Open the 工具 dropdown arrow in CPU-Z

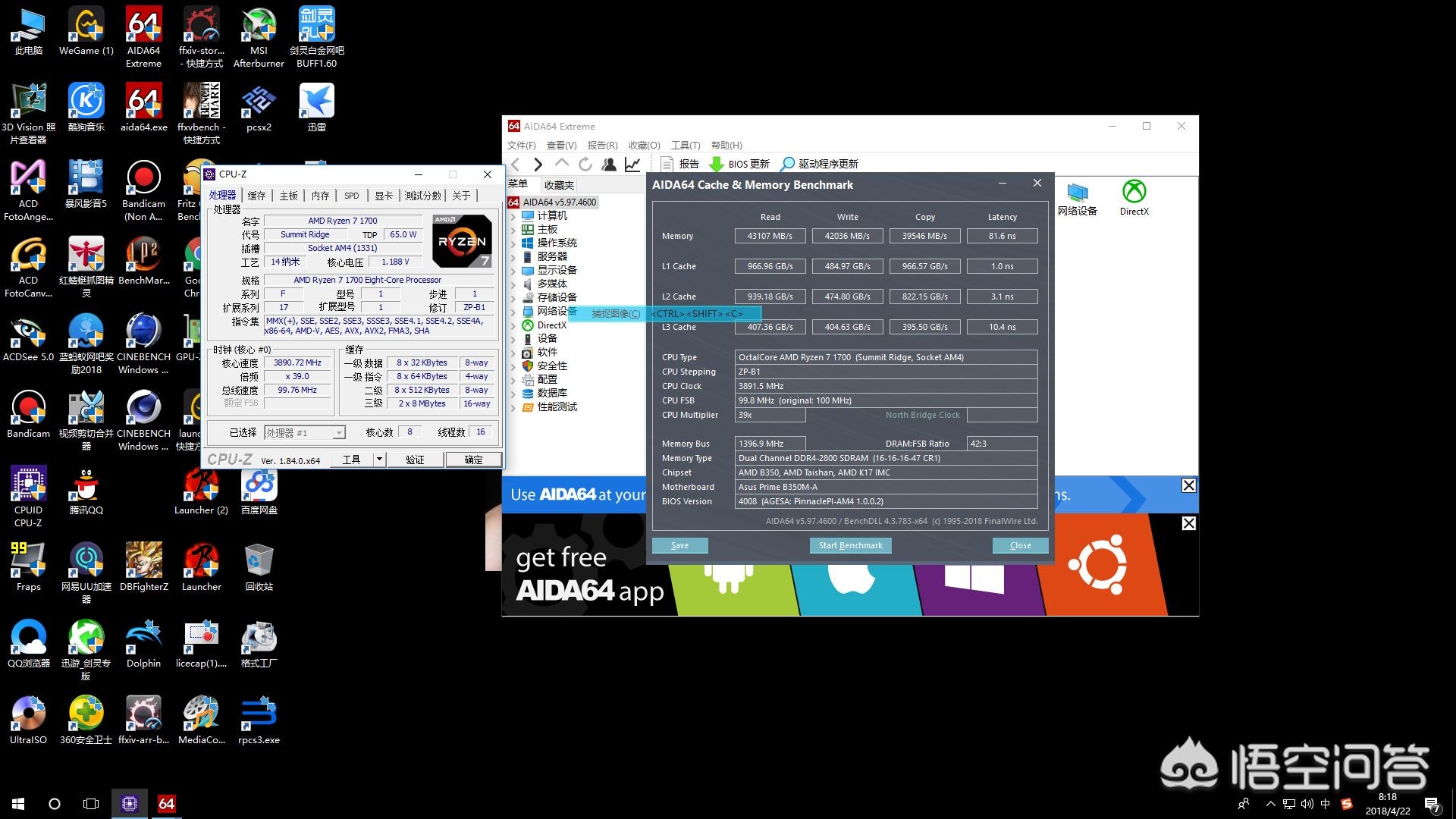[x=379, y=460]
